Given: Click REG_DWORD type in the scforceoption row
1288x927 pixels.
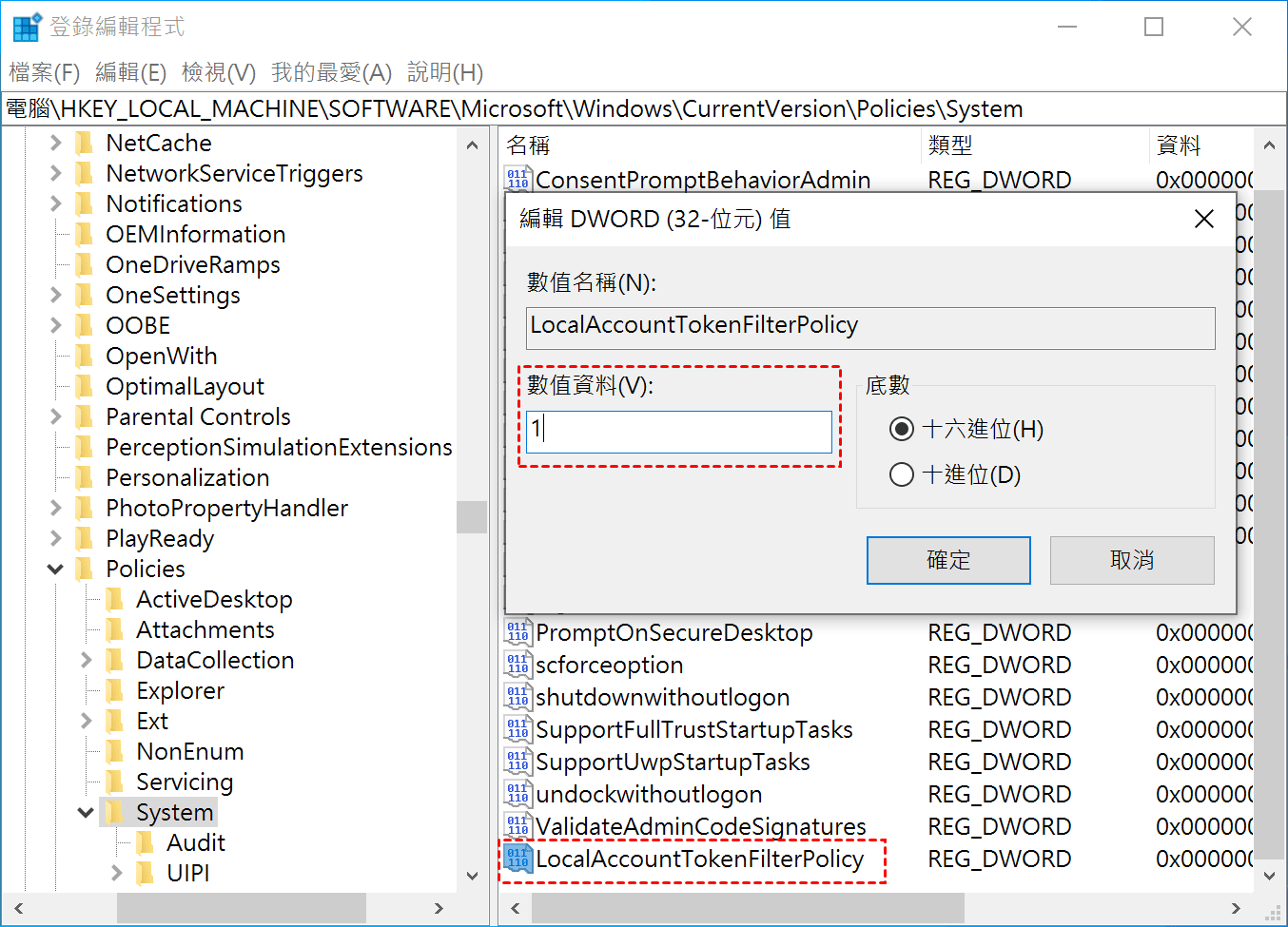Looking at the screenshot, I should pos(1000,665).
